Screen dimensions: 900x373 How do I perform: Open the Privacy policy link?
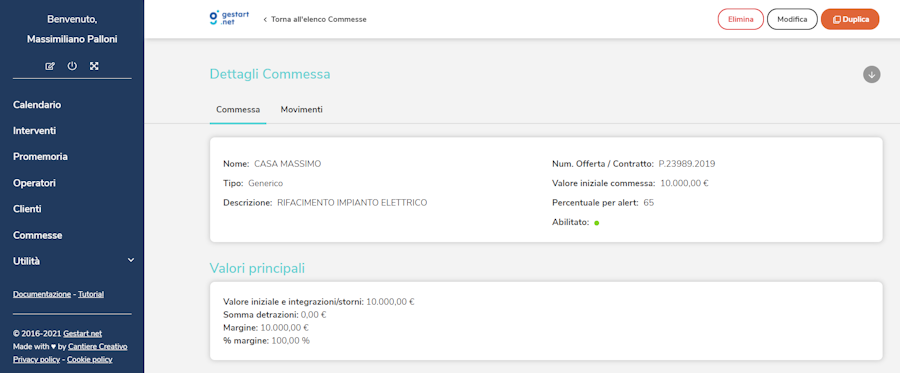[x=36, y=360]
